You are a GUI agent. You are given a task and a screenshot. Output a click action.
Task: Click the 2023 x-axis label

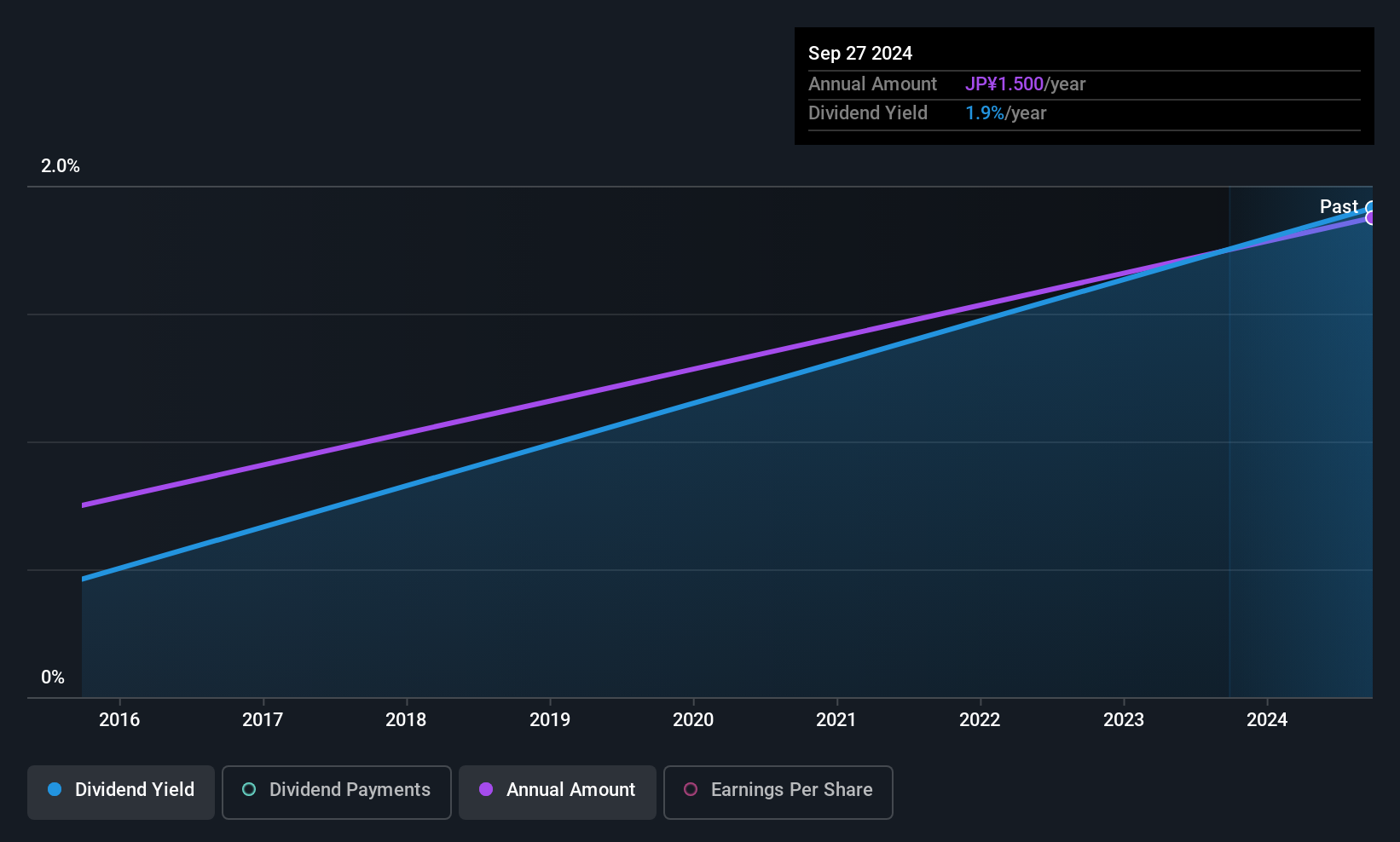click(1124, 720)
